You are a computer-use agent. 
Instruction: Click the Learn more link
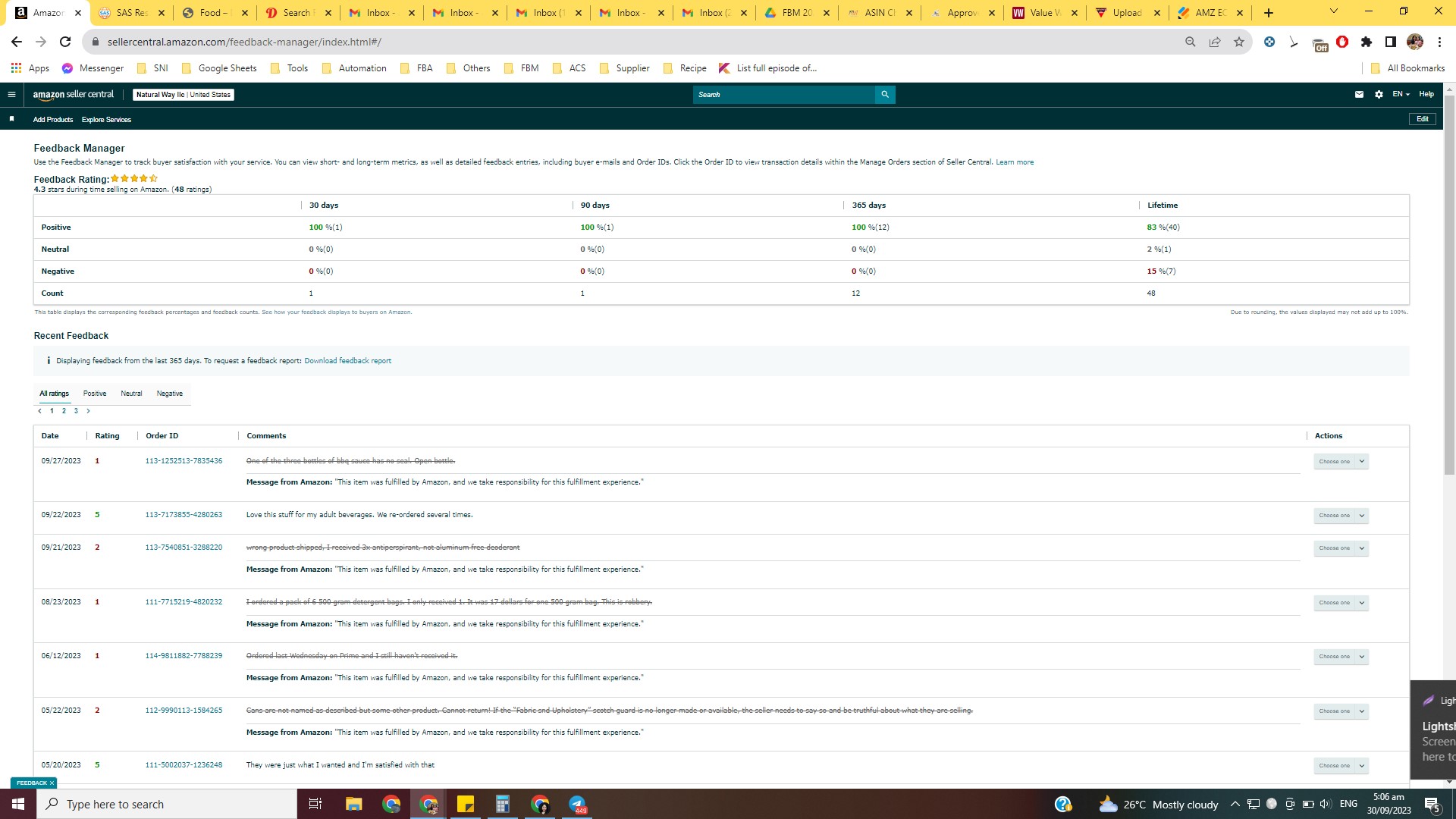pyautogui.click(x=1015, y=162)
